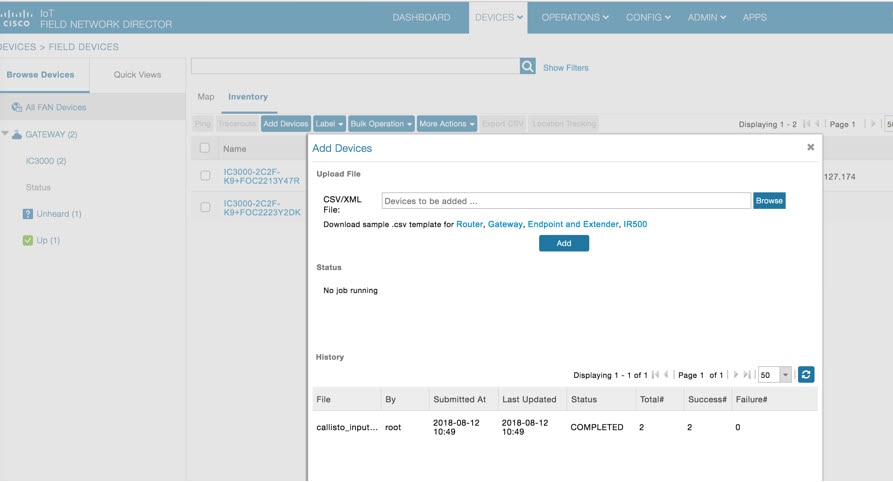Click the Submitted At column header
This screenshot has width=893, height=482.
(x=464, y=399)
